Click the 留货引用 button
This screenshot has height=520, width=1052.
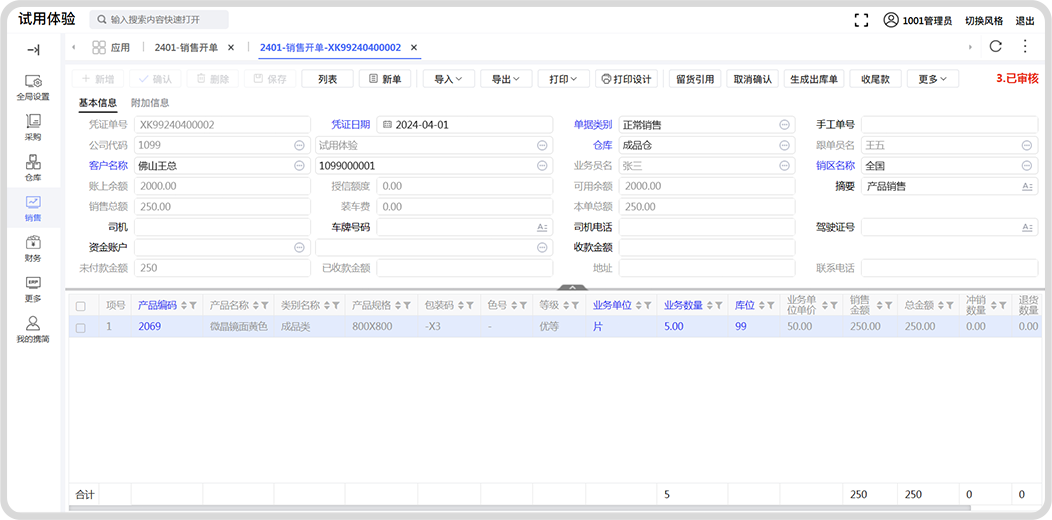[x=695, y=79]
